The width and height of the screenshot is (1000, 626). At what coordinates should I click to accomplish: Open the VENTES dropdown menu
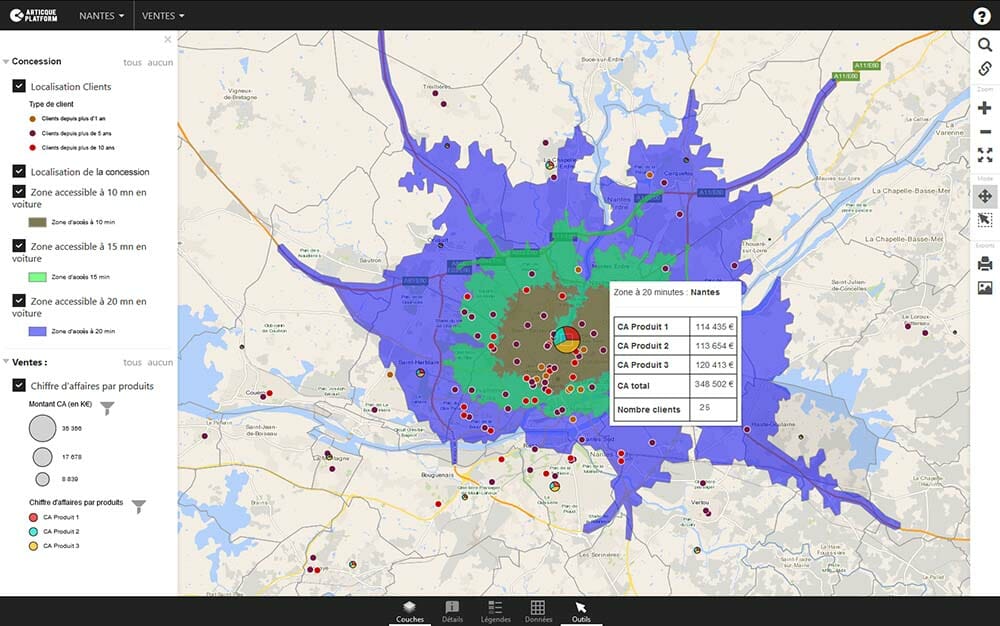(x=163, y=15)
